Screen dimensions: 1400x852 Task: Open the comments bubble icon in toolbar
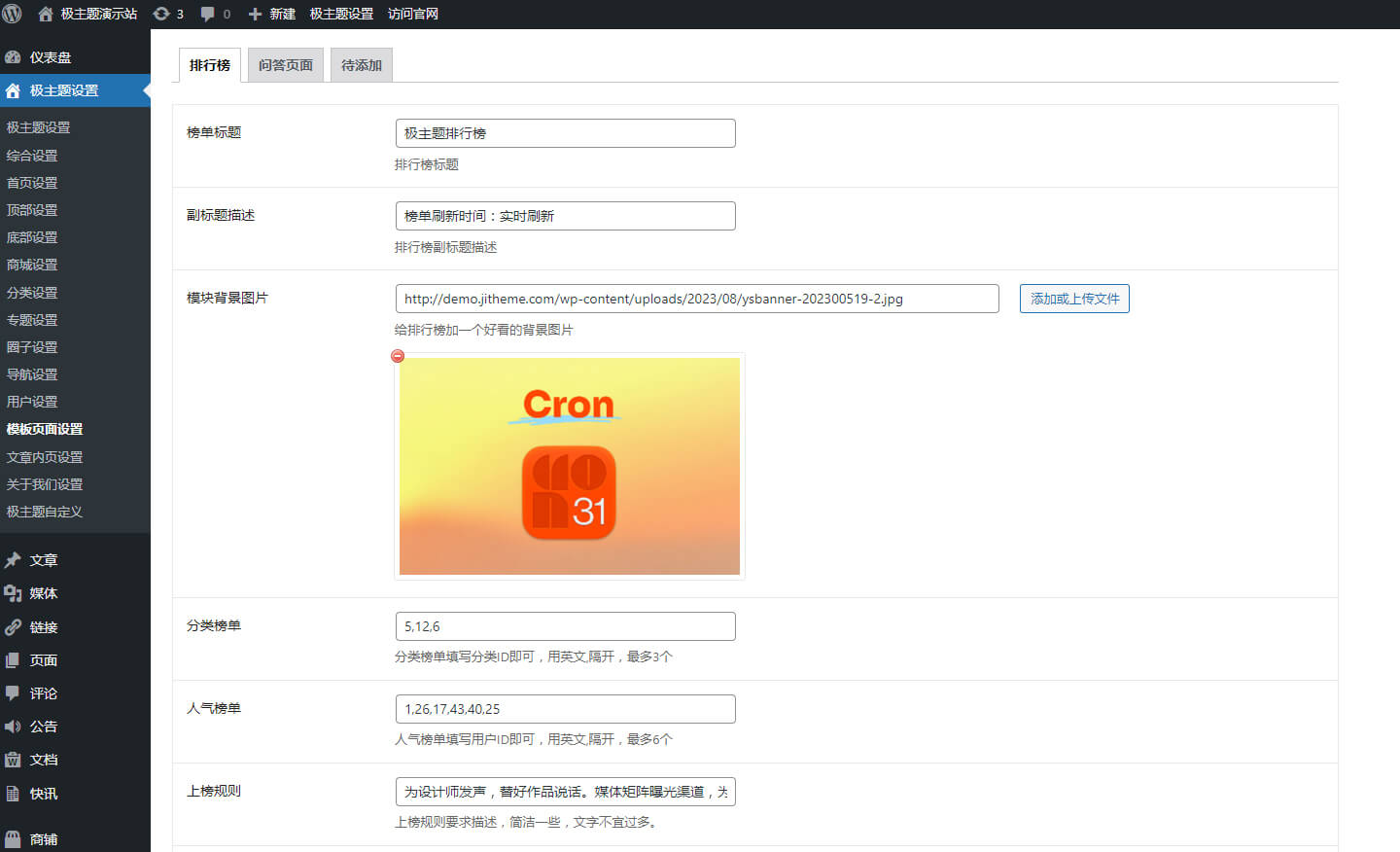(207, 14)
